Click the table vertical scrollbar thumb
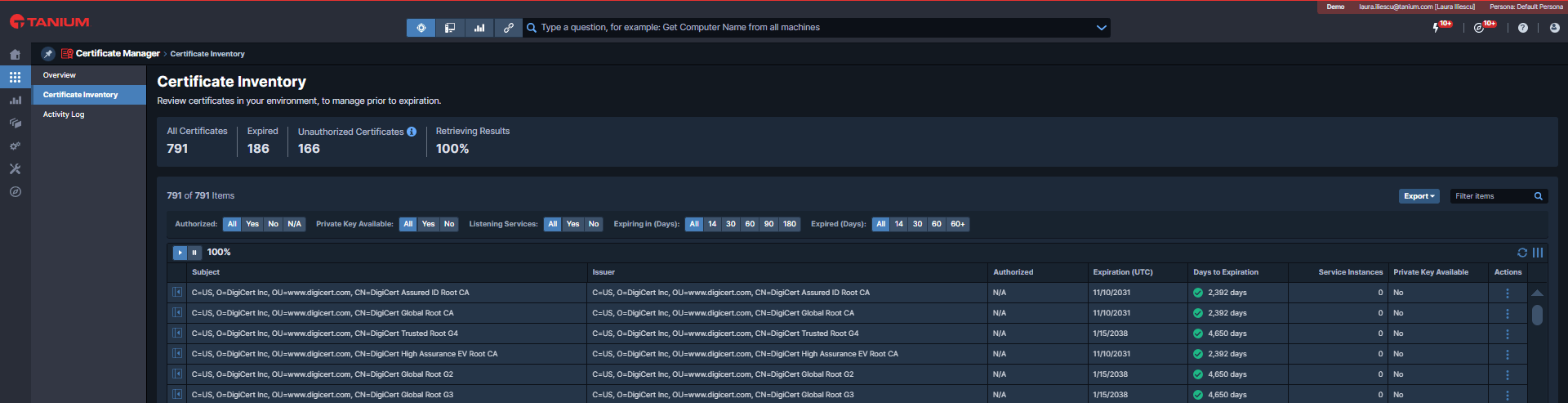The width and height of the screenshot is (1568, 403). pos(1537,316)
